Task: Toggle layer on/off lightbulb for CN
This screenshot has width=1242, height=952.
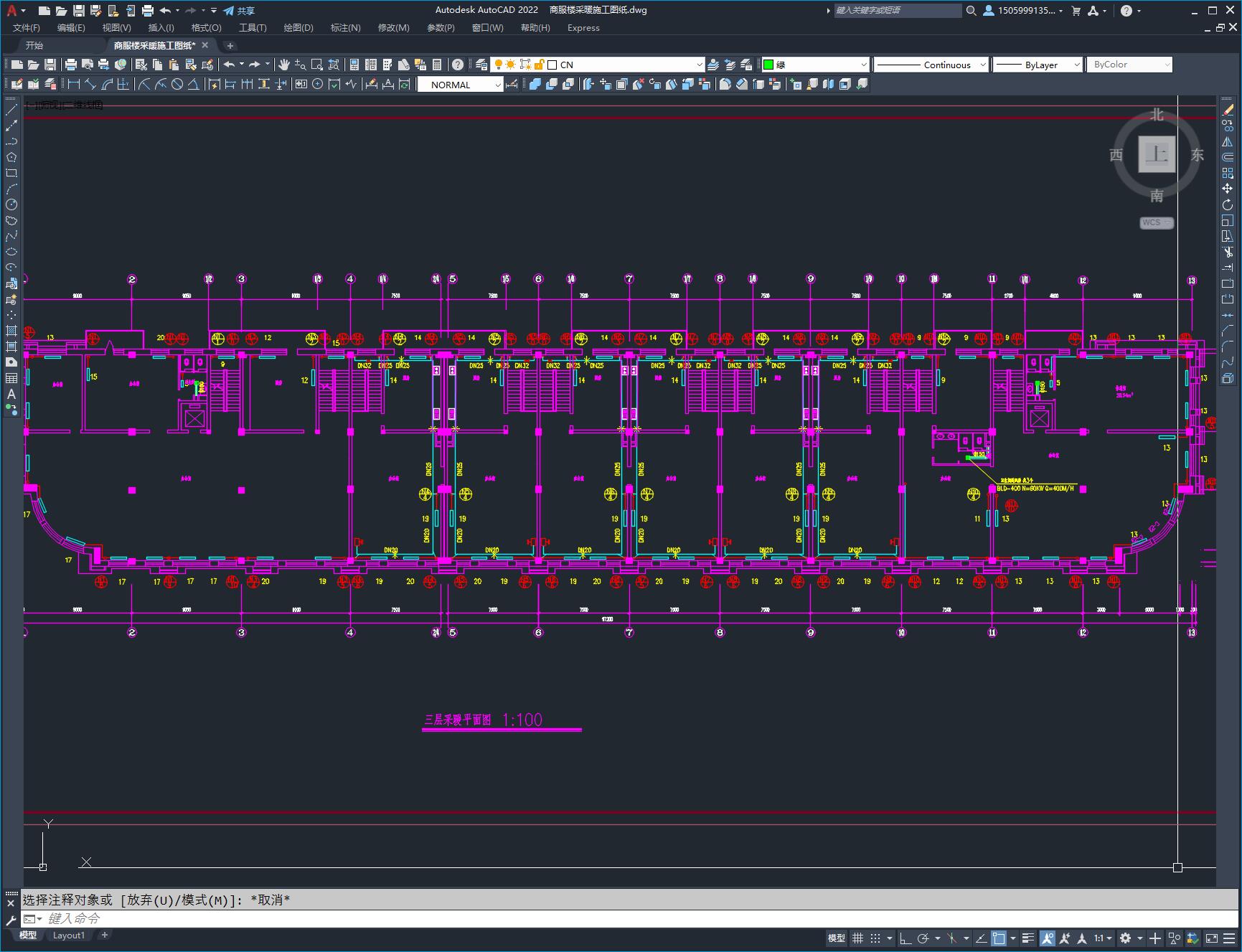Action: pos(498,65)
